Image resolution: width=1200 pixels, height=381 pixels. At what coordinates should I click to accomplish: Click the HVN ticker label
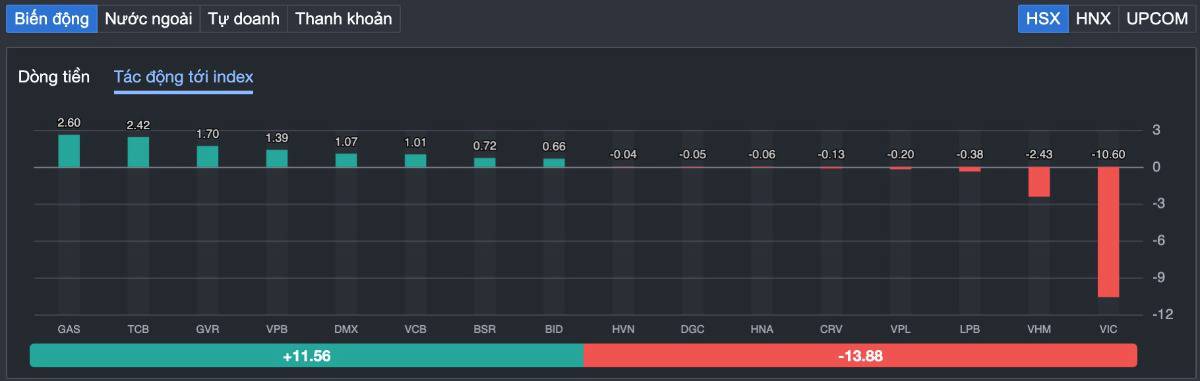tap(624, 329)
